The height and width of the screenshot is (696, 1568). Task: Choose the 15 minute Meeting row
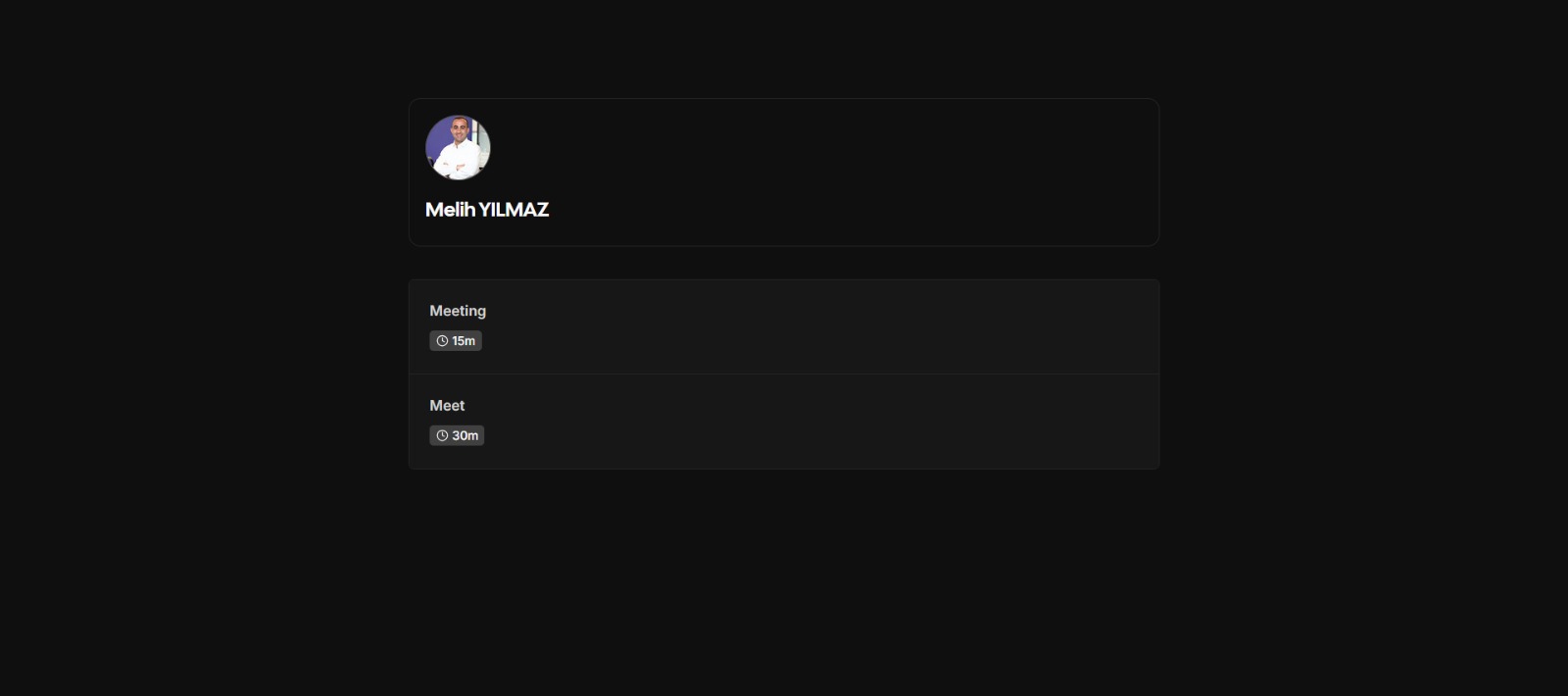tap(784, 326)
